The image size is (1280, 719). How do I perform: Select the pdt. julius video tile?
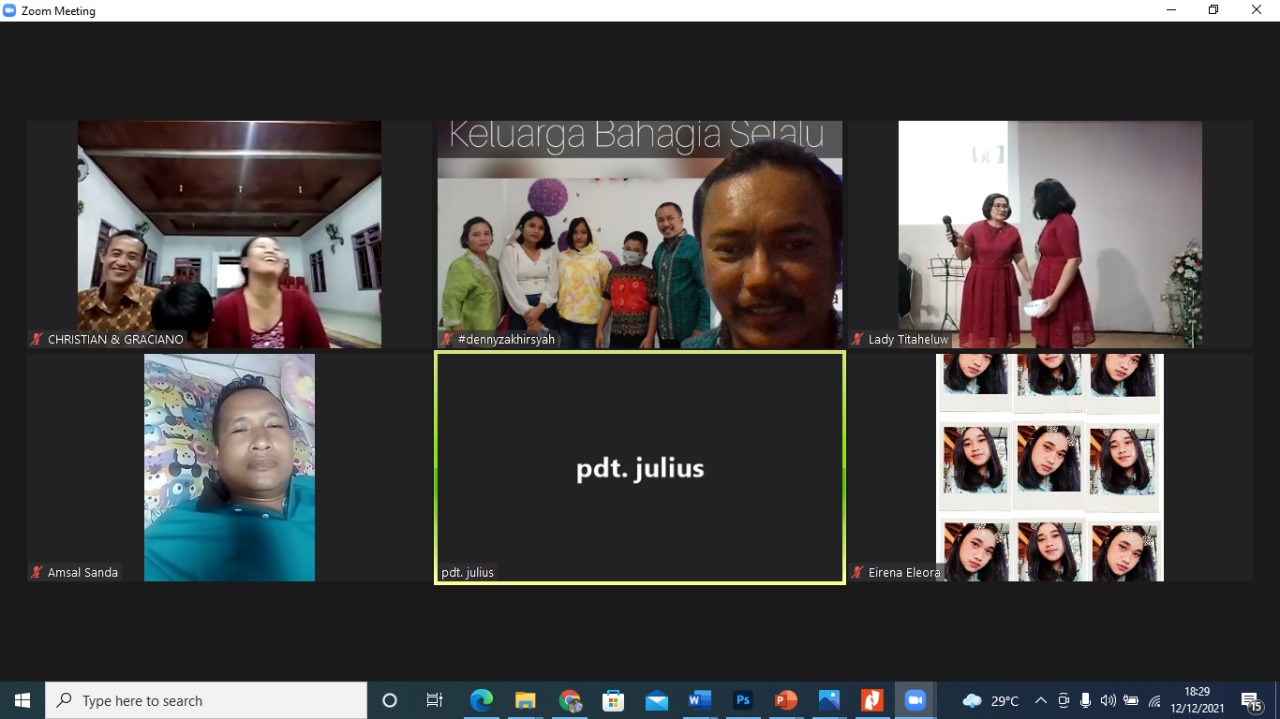[x=640, y=467]
